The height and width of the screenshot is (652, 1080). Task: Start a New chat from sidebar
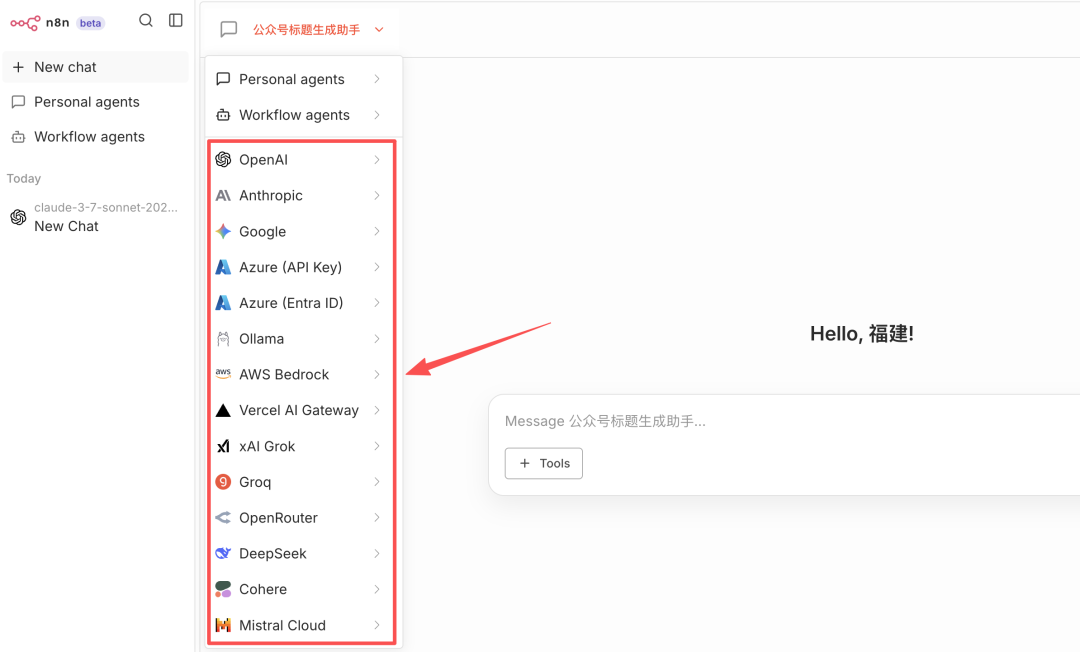tap(65, 67)
